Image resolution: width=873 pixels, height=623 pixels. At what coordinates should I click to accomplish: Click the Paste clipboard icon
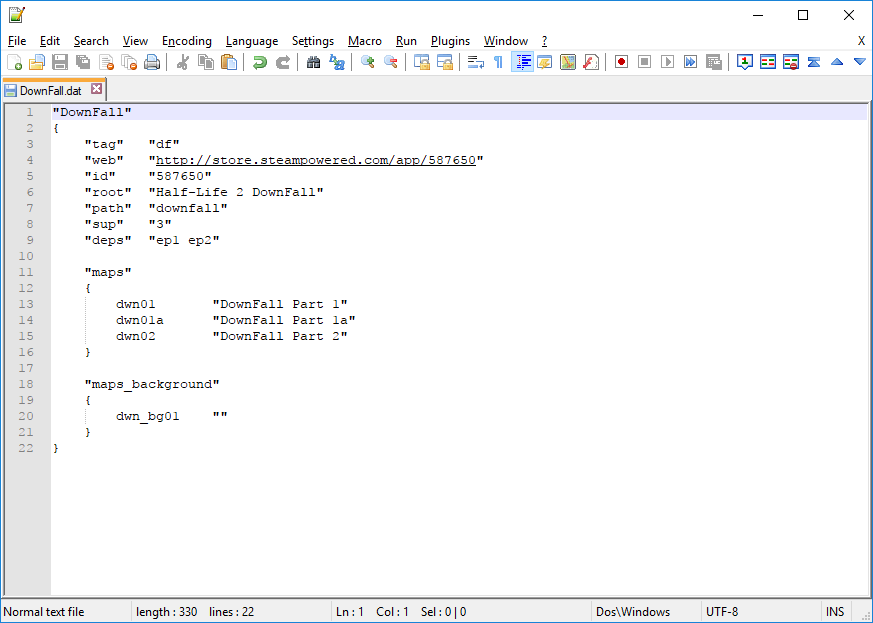229,62
